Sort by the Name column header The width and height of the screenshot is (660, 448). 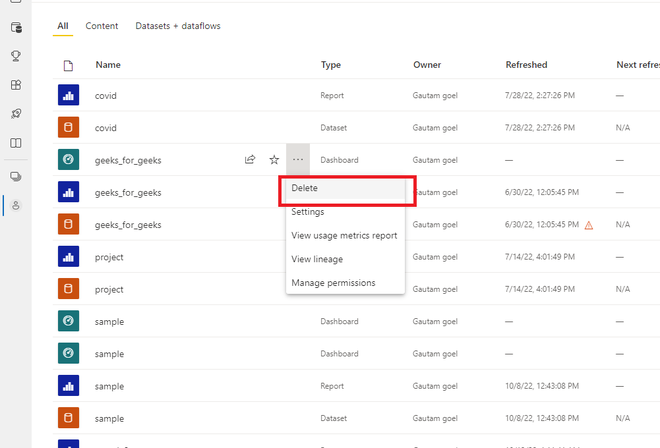click(108, 65)
